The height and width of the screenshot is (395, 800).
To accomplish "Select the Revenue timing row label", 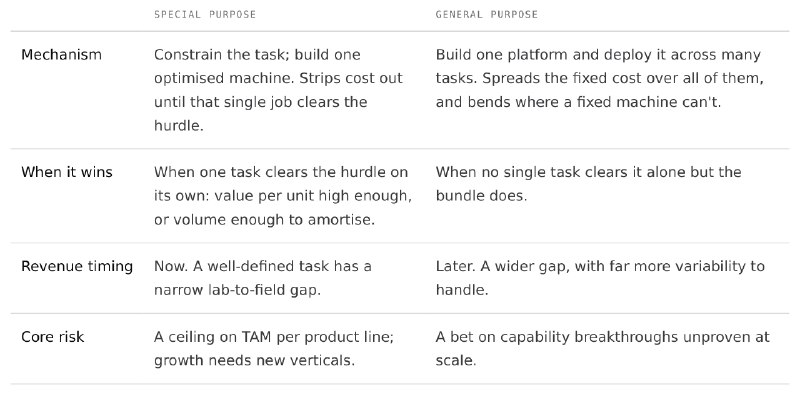I will pos(77,266).
